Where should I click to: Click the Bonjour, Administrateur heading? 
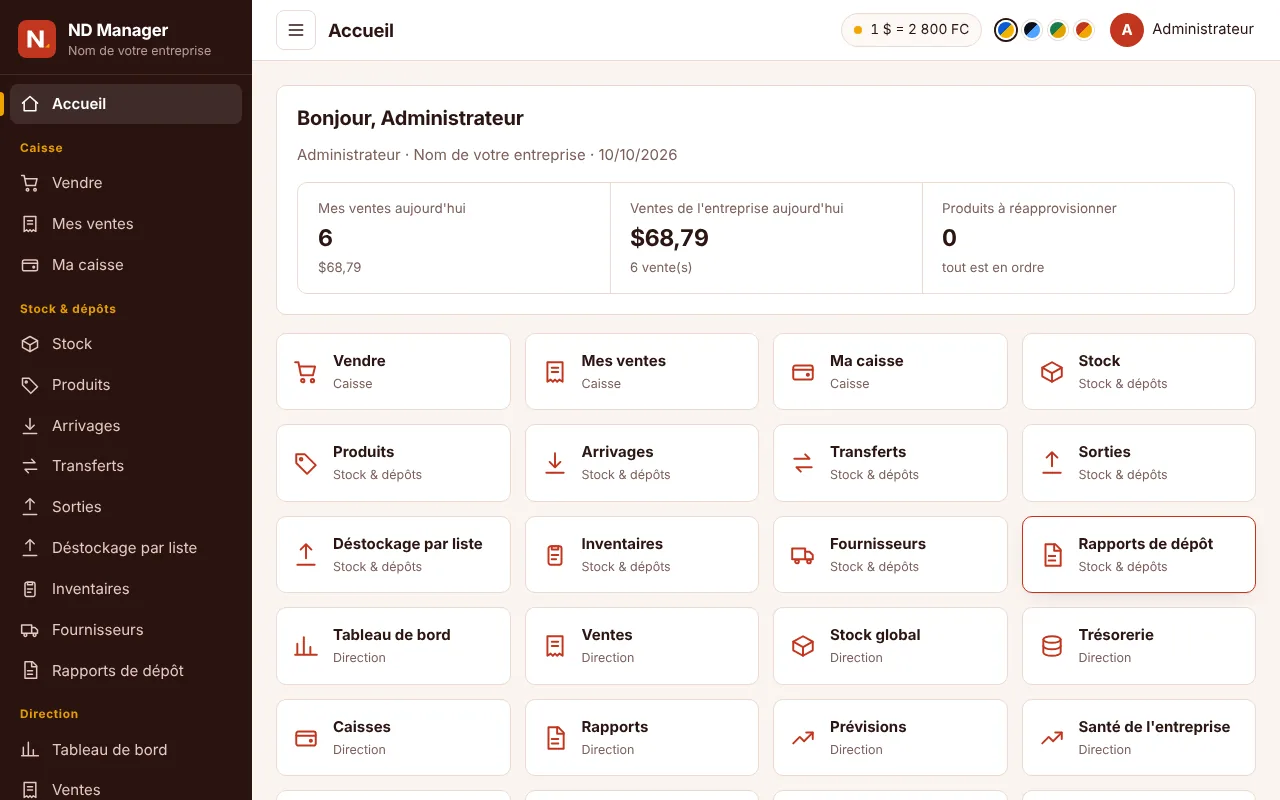click(x=410, y=118)
